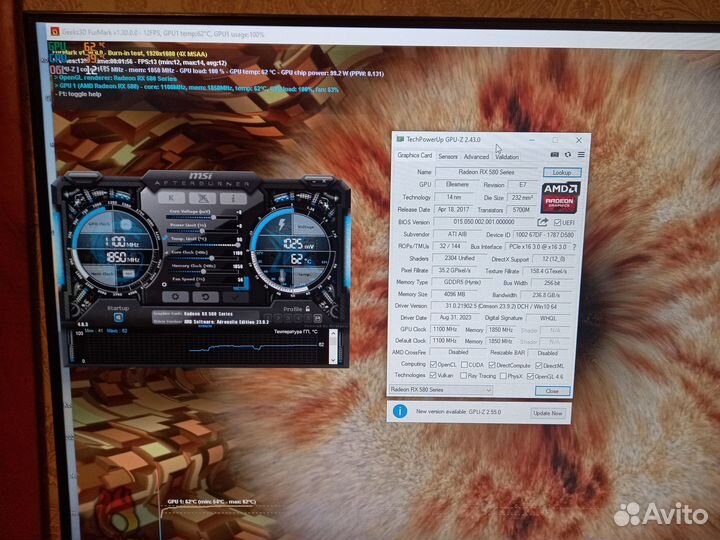Apply Afterburner settings with checkmark button
720x540 pixels.
click(x=236, y=298)
